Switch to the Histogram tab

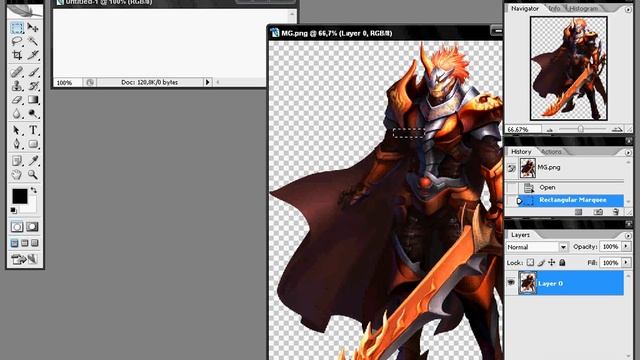(x=584, y=8)
